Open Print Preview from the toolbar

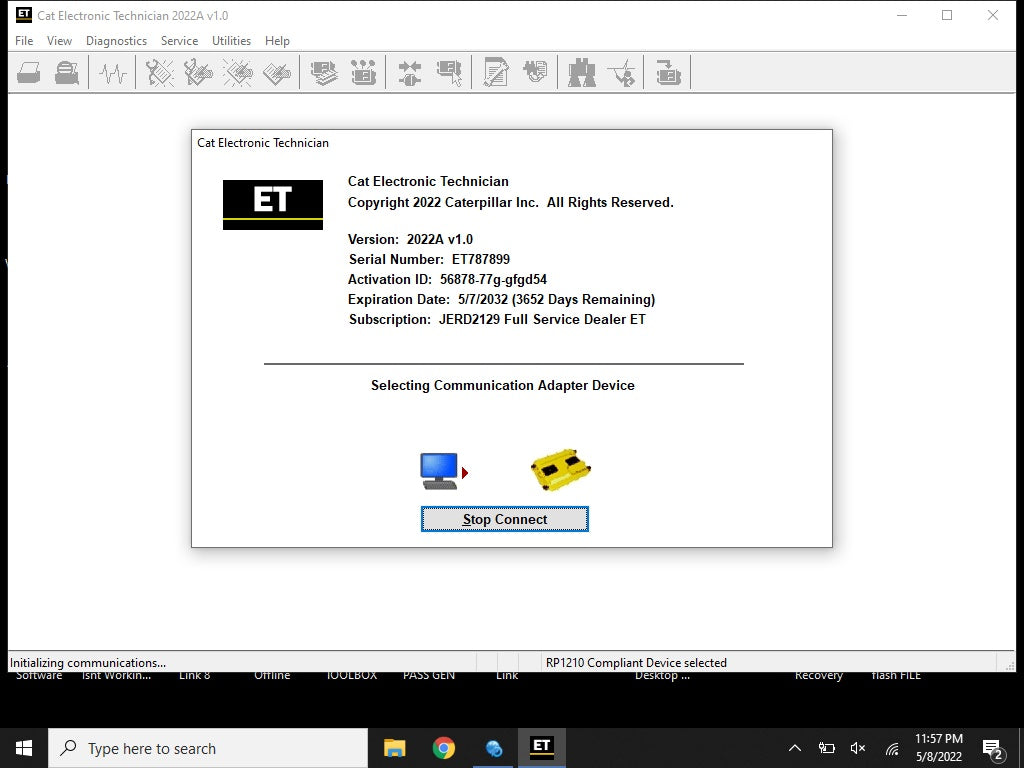click(x=67, y=72)
